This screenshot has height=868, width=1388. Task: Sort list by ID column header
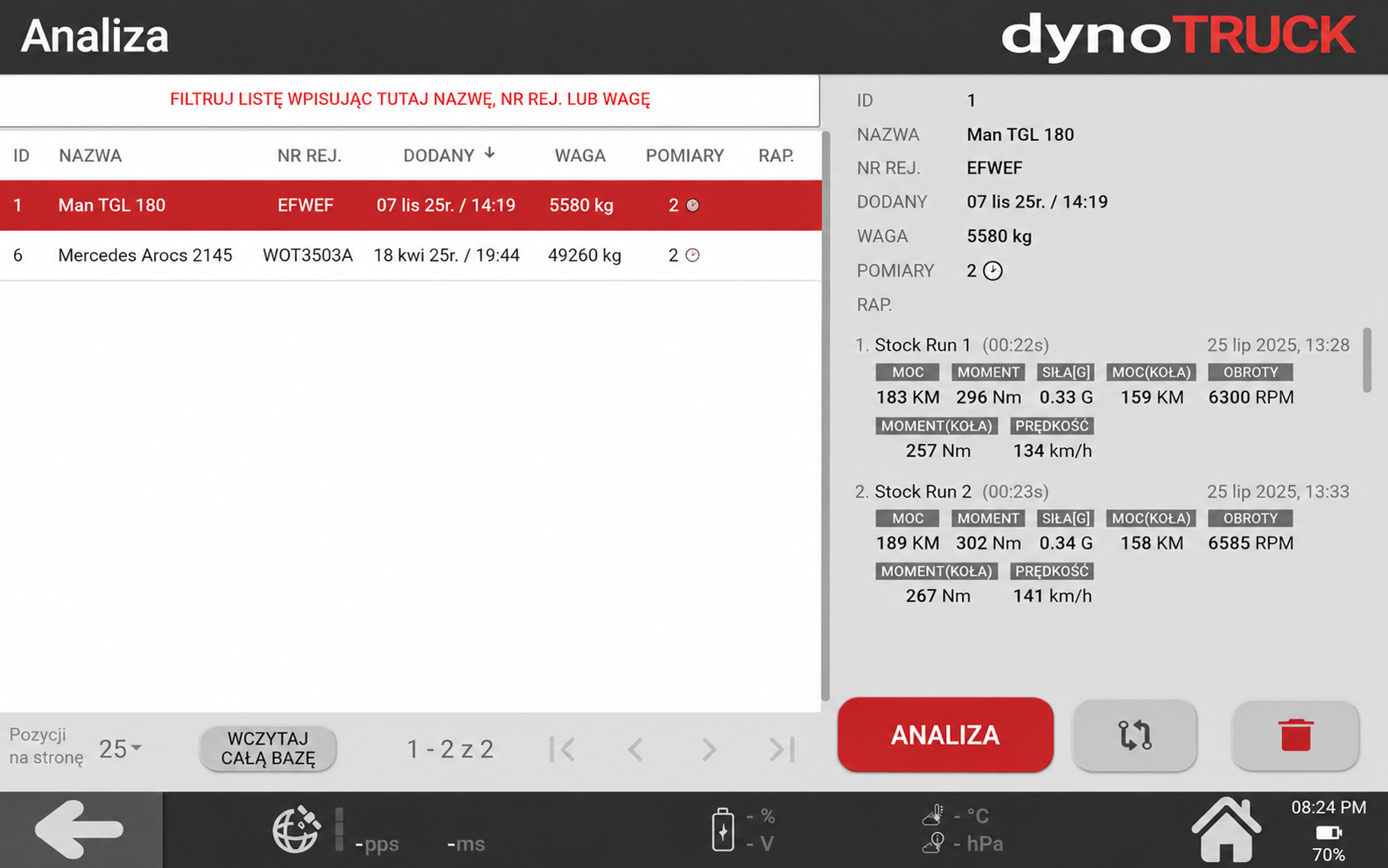coord(21,156)
